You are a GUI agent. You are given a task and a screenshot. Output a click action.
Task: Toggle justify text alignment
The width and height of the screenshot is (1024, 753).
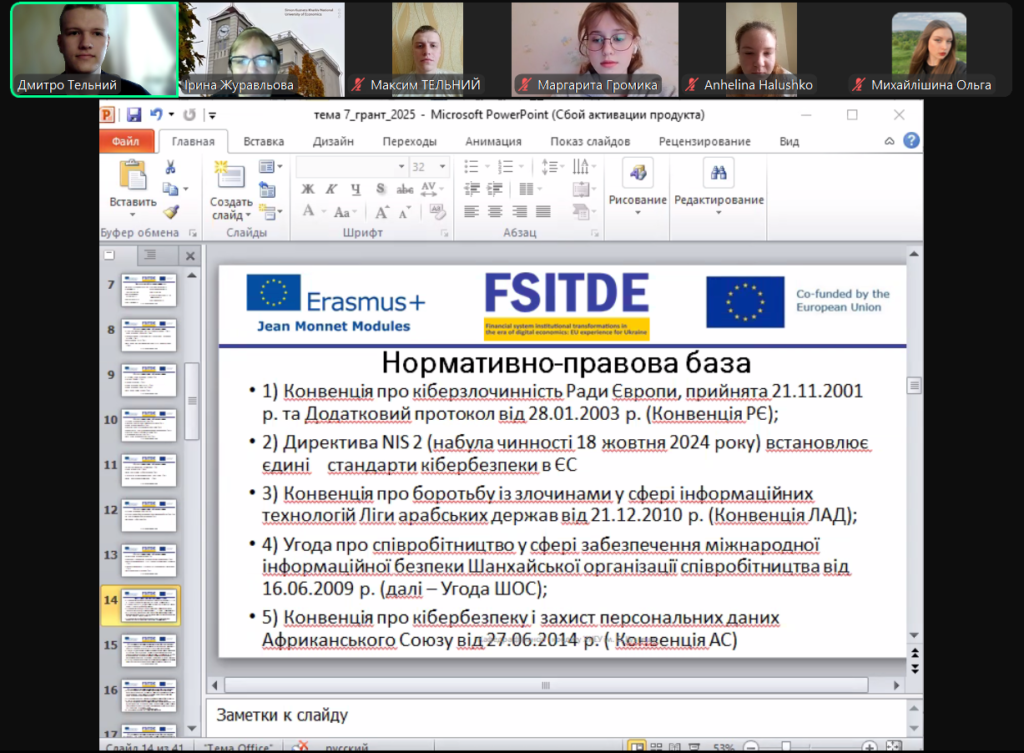(543, 212)
